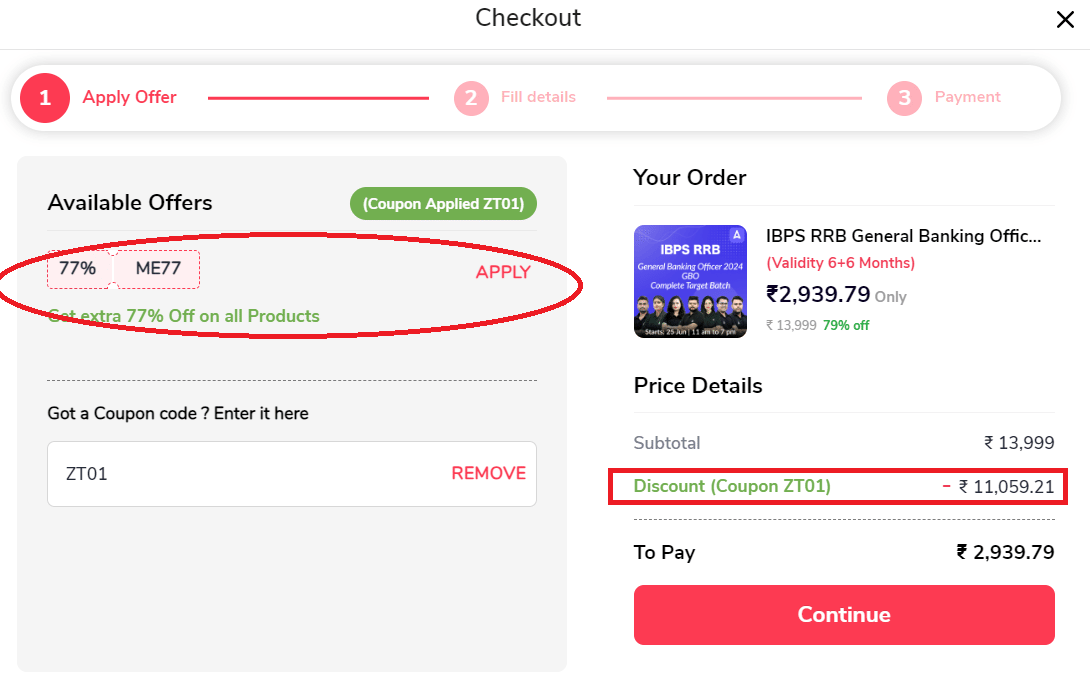This screenshot has width=1090, height=681.
Task: Click inside the coupon code input field
Action: (x=200, y=473)
